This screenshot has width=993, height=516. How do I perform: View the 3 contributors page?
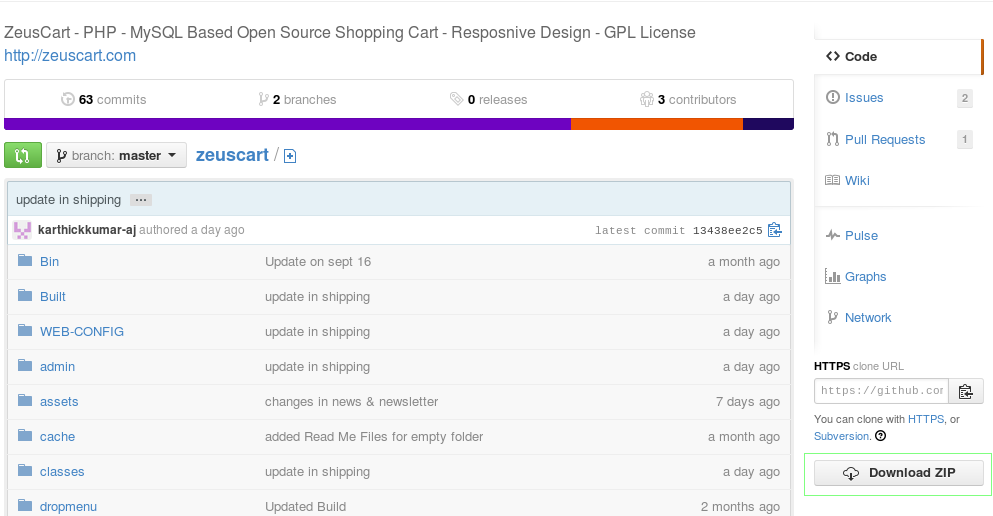click(x=688, y=99)
